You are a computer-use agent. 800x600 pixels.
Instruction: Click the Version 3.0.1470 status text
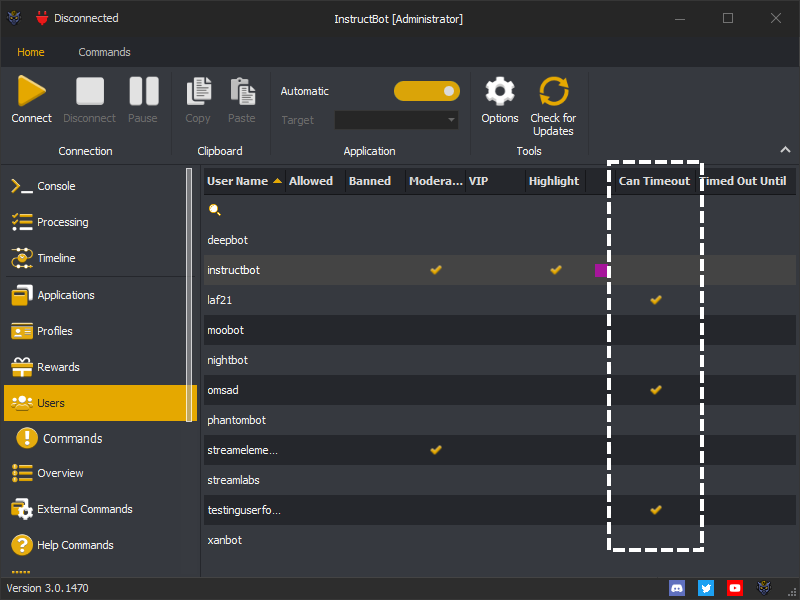click(x=47, y=588)
